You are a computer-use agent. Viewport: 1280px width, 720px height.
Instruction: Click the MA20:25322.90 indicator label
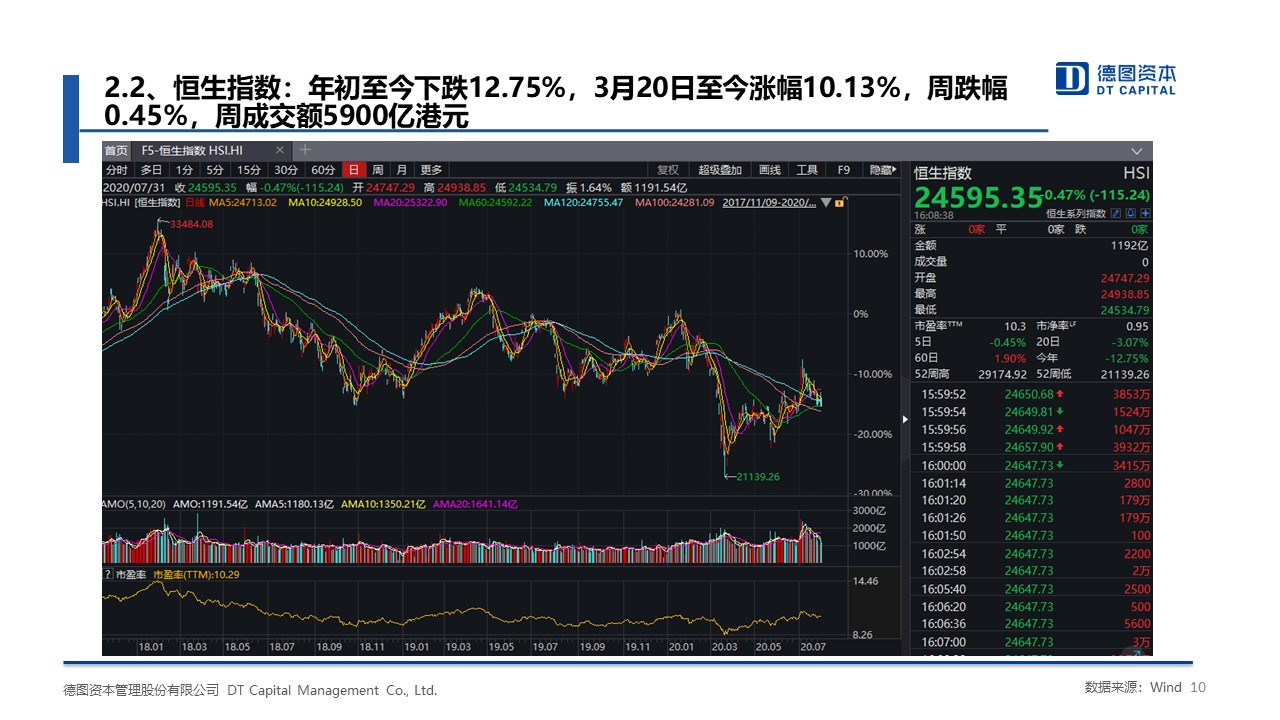pos(410,202)
